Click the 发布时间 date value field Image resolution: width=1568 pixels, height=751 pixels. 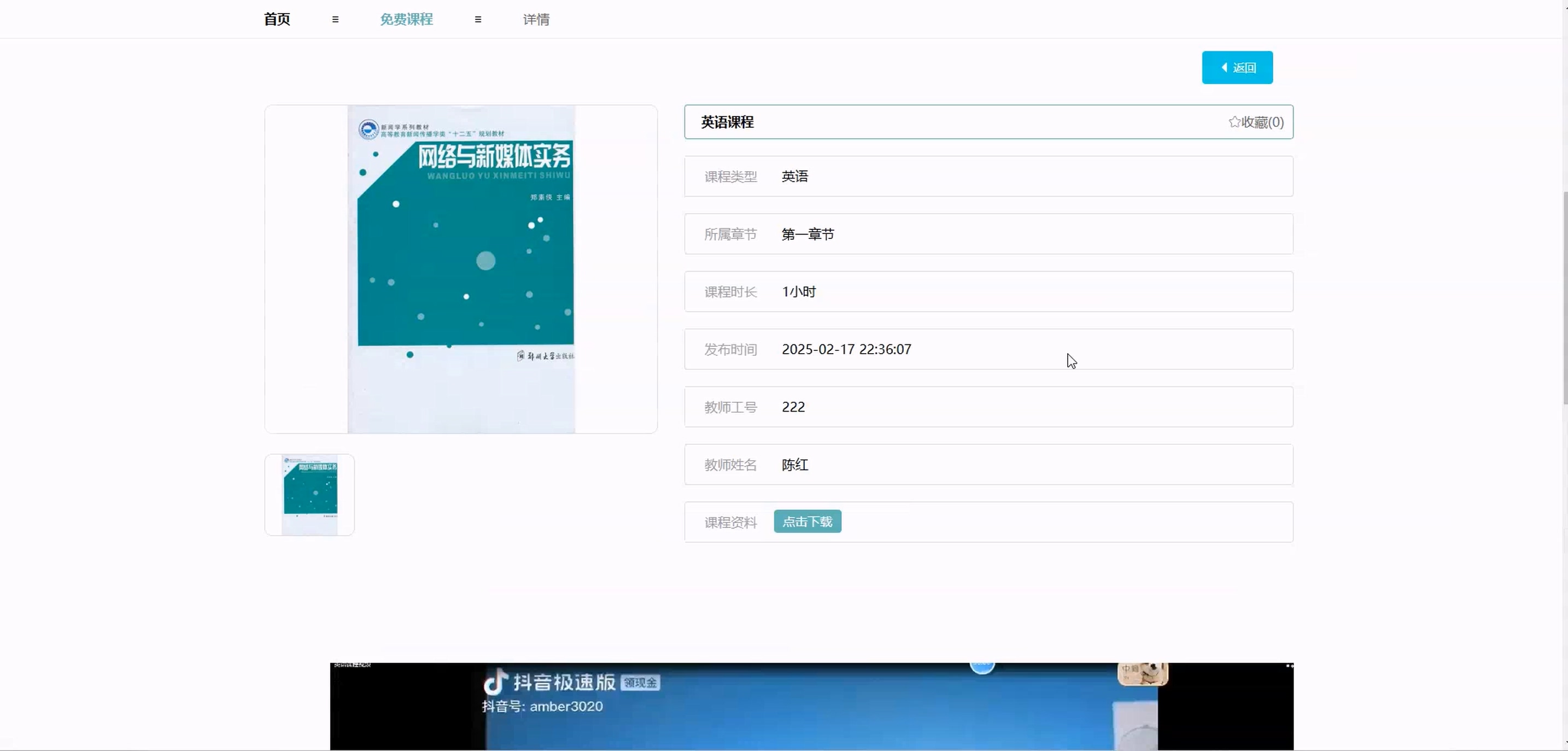(x=846, y=349)
